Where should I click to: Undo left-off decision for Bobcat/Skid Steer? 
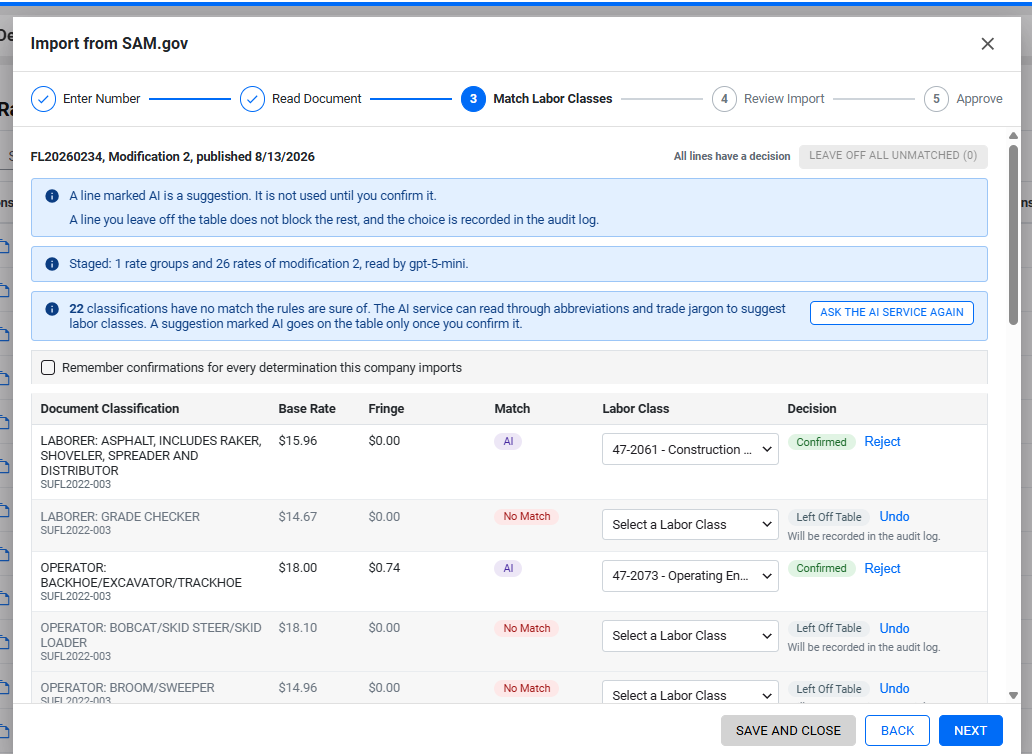(894, 628)
